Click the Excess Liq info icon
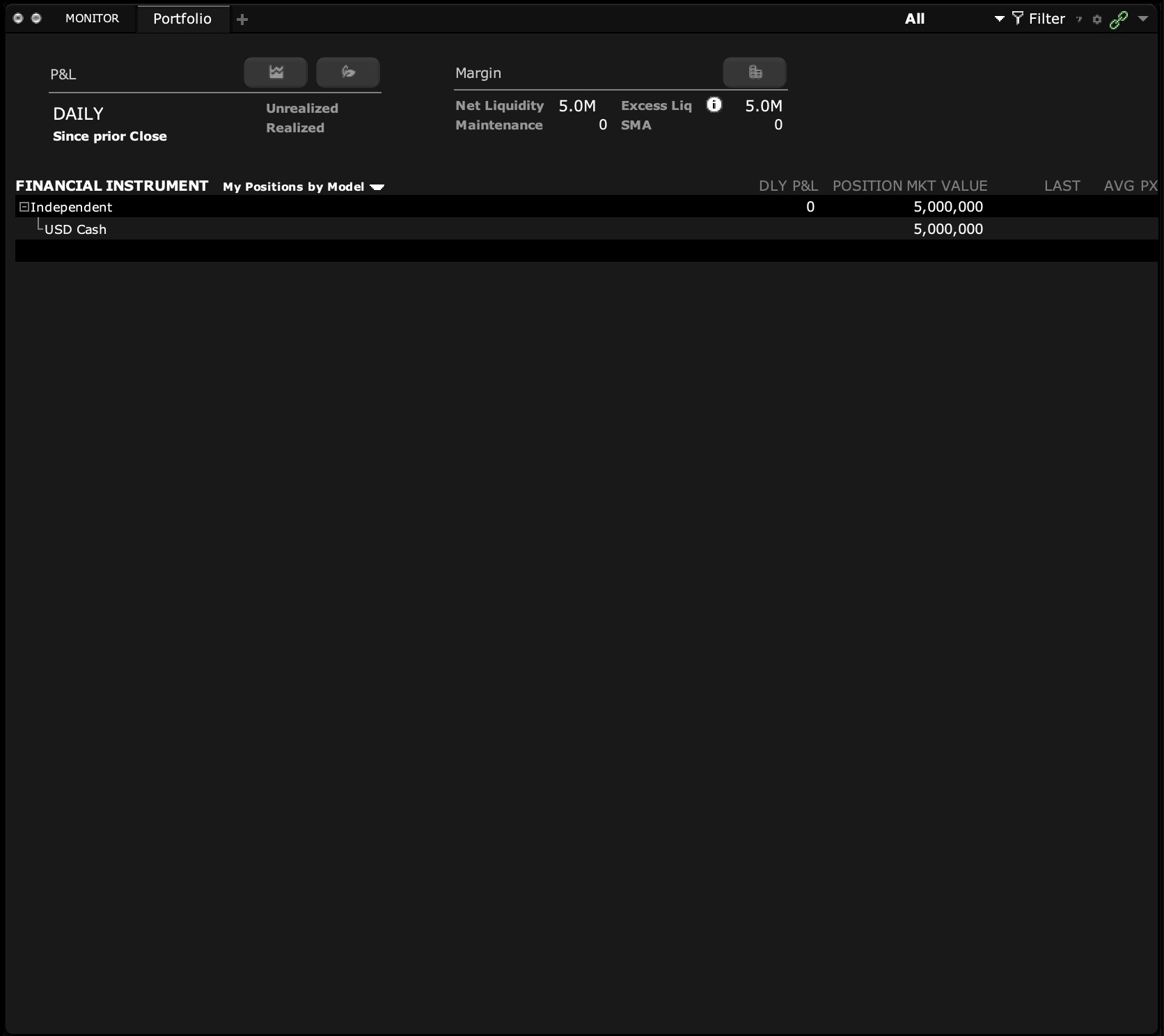 (x=714, y=104)
